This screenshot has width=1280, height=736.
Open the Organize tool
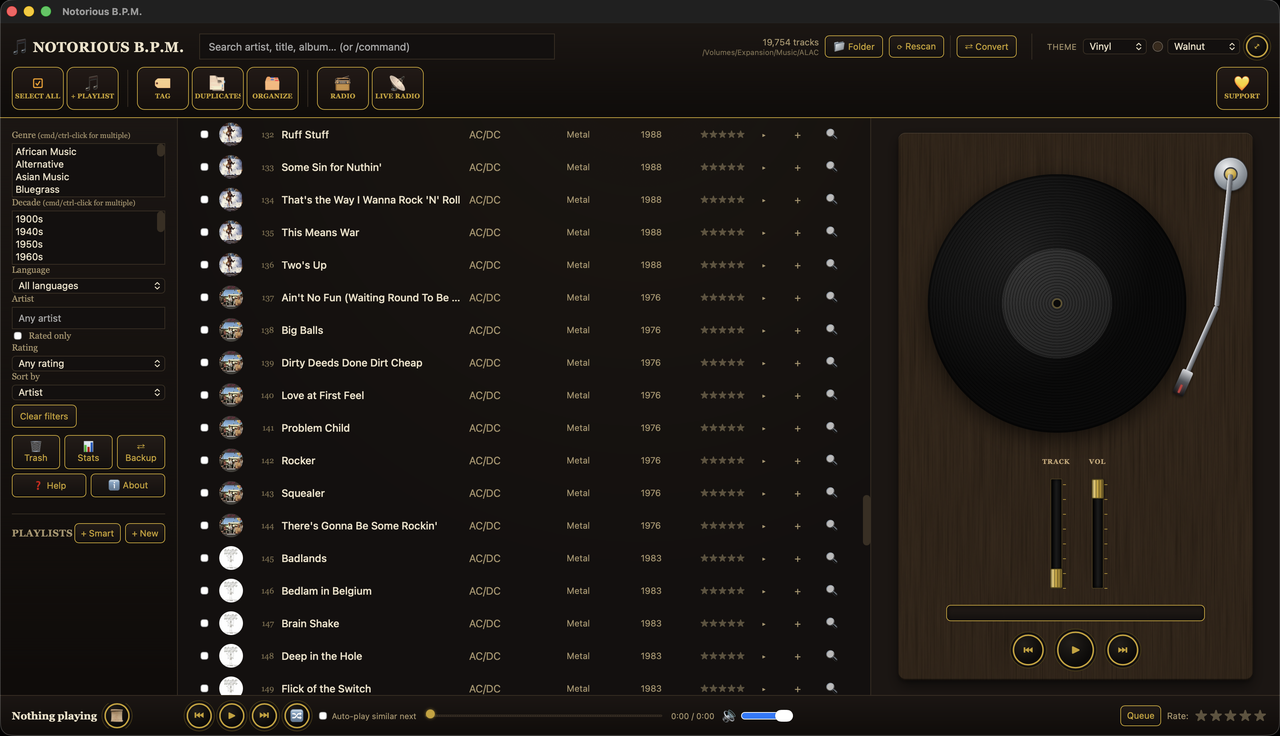click(272, 88)
